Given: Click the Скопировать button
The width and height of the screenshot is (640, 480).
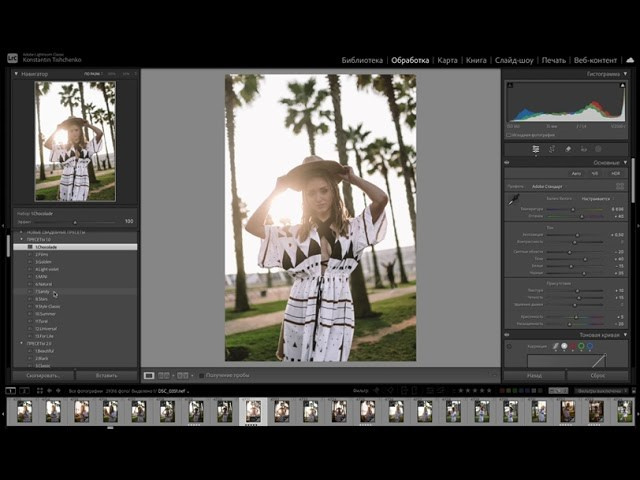Looking at the screenshot, I should click(x=43, y=375).
